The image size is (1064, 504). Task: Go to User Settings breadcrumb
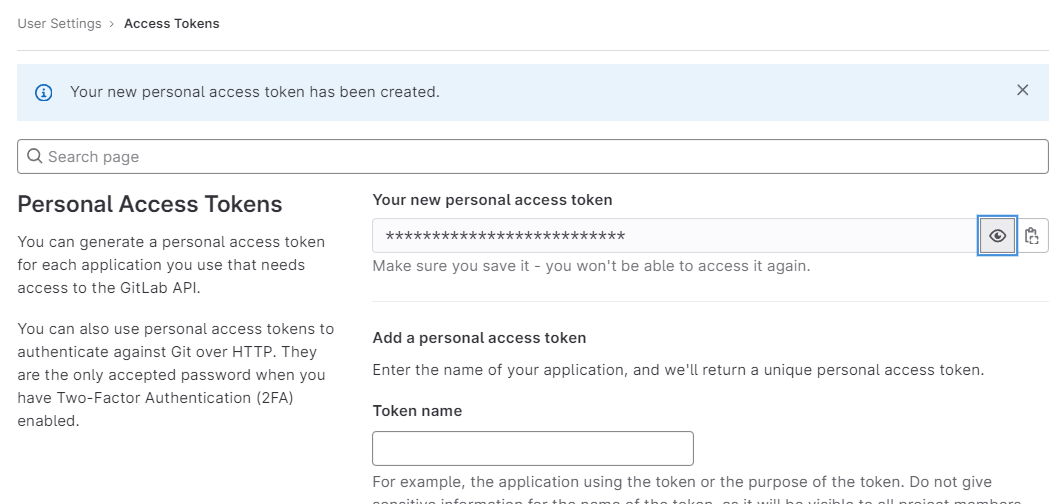59,24
